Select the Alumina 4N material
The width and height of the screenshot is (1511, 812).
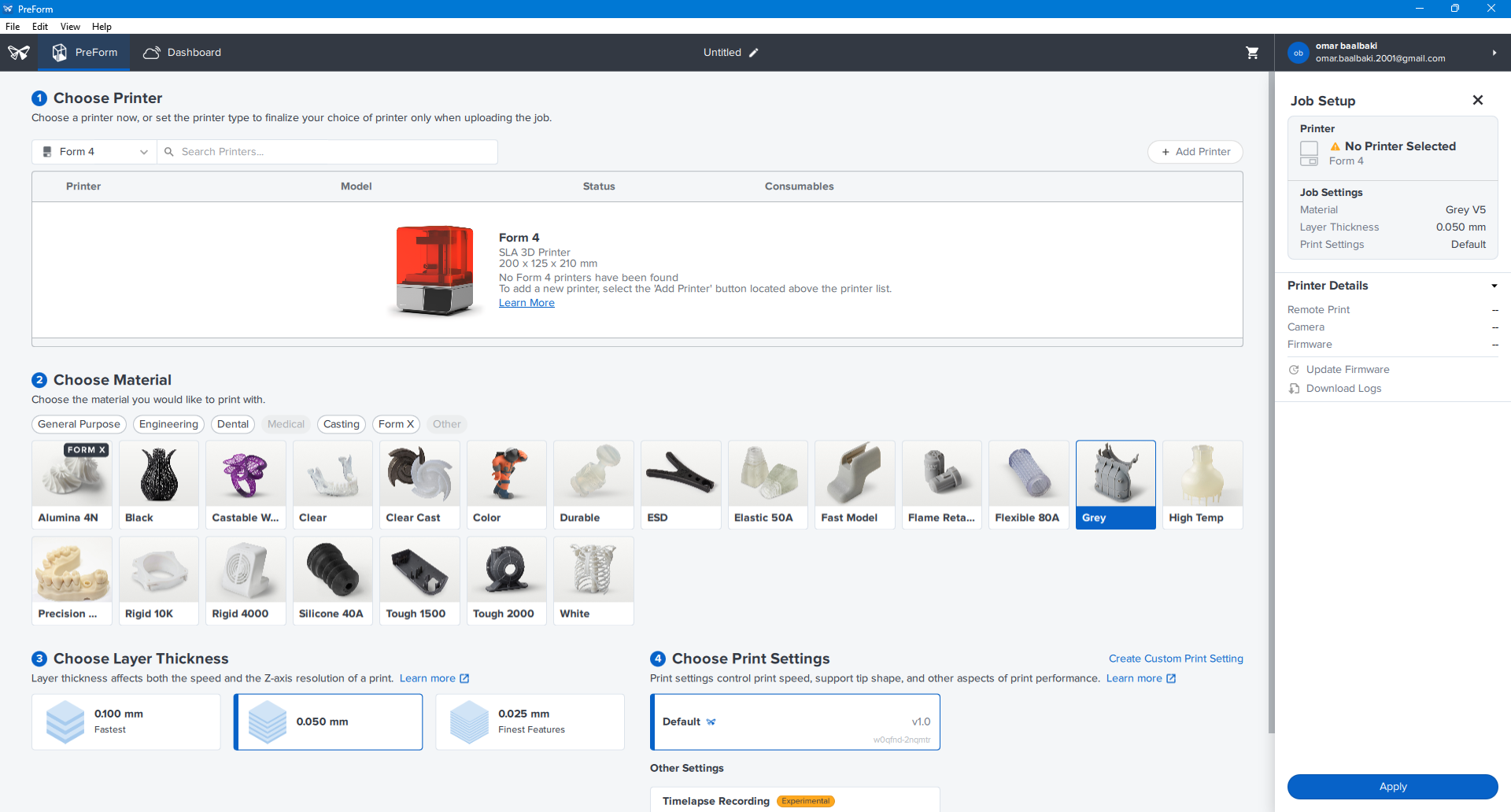[x=72, y=485]
